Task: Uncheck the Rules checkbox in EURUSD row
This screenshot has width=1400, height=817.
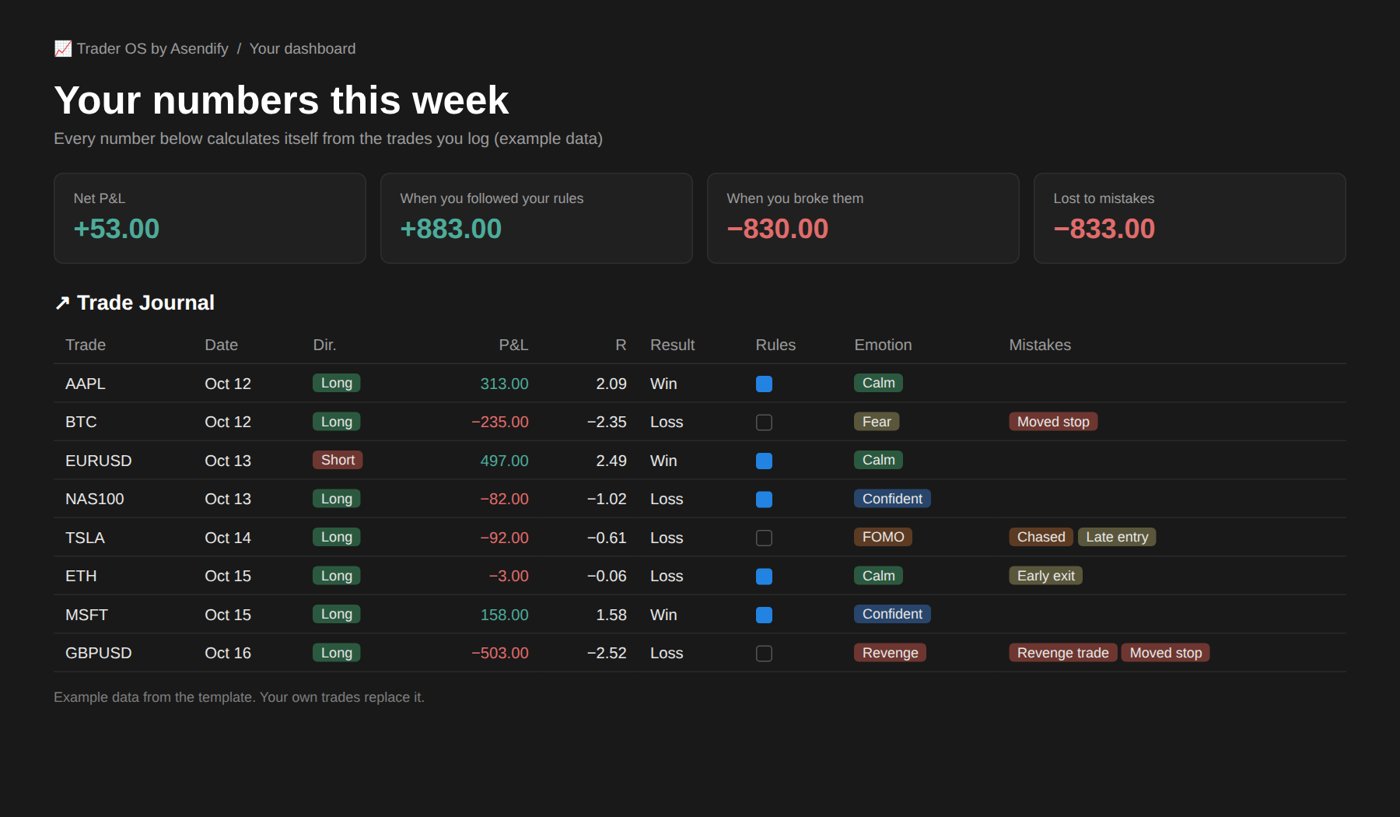Action: (764, 461)
